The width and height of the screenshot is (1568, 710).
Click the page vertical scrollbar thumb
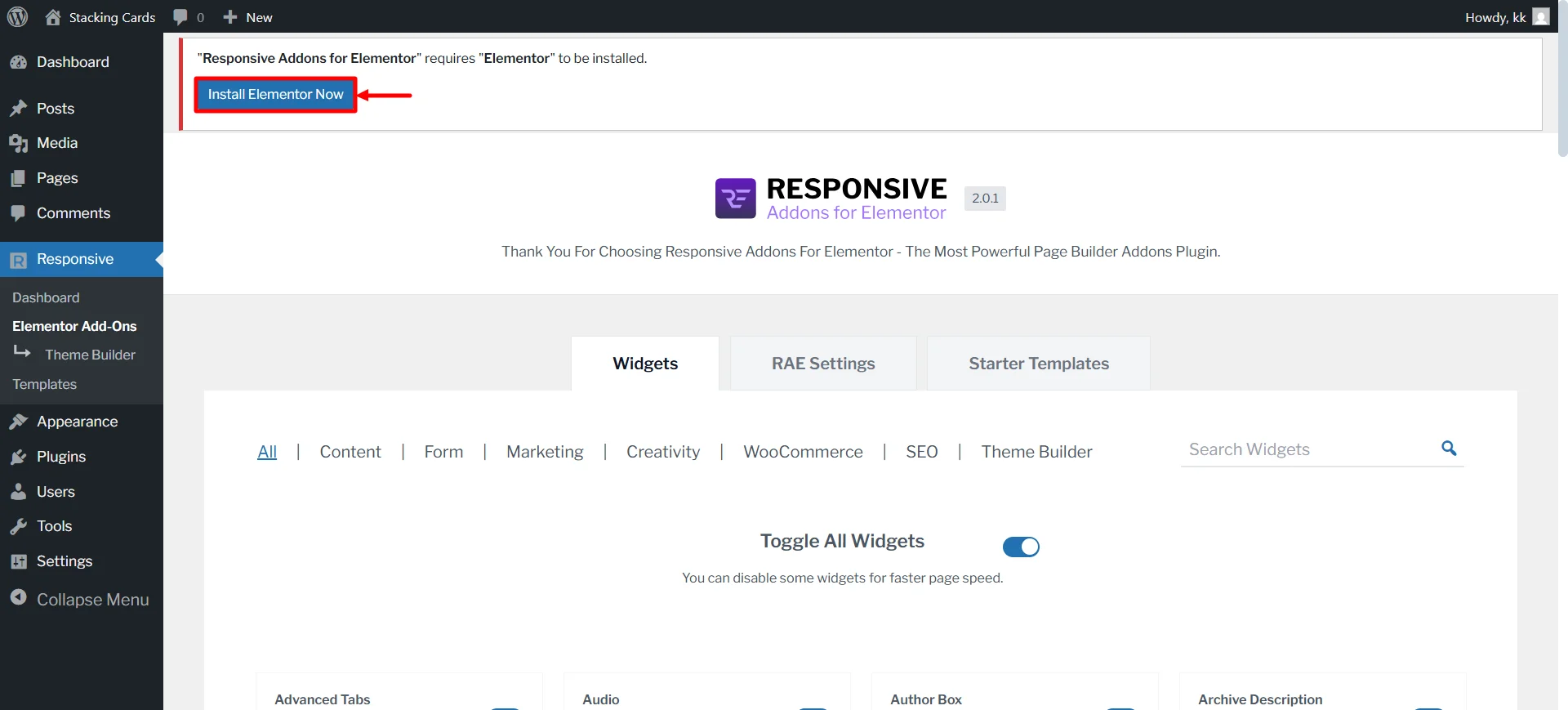click(x=1563, y=78)
